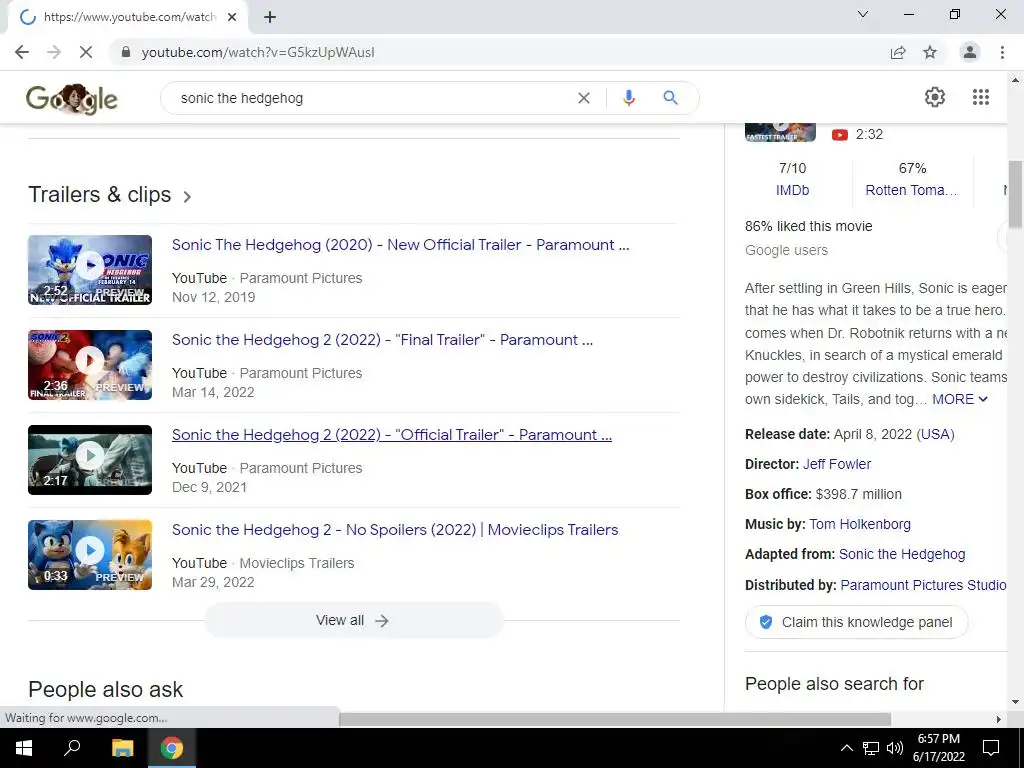Image resolution: width=1024 pixels, height=768 pixels.
Task: Open the Windows Start menu
Action: [24, 748]
